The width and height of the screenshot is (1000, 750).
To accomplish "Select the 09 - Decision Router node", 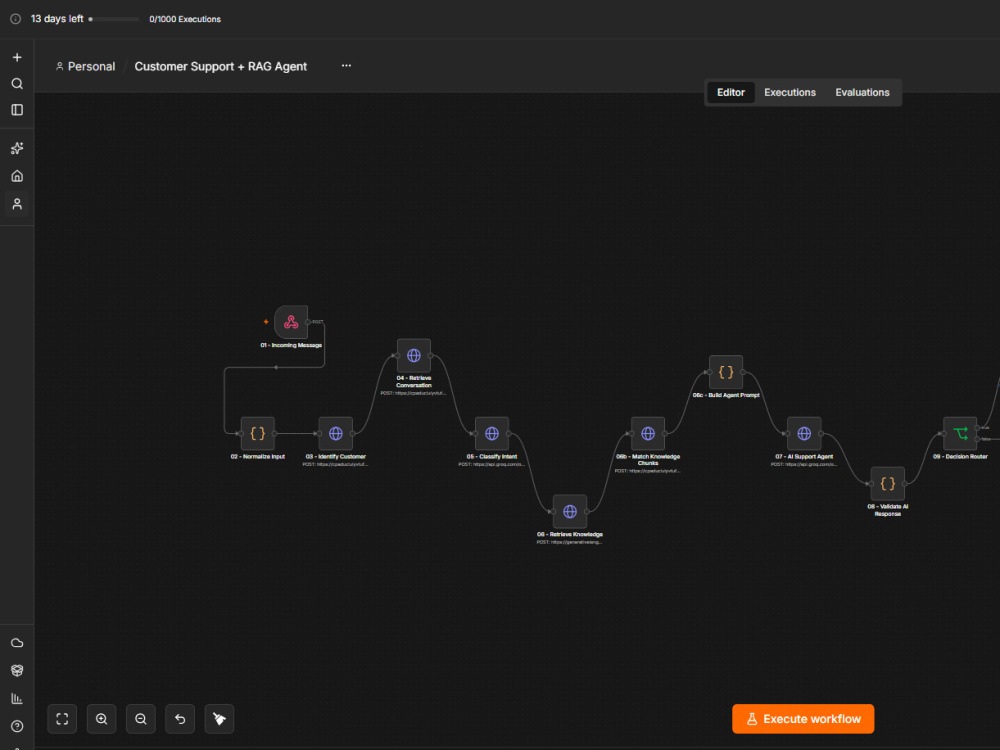I will tap(960, 434).
